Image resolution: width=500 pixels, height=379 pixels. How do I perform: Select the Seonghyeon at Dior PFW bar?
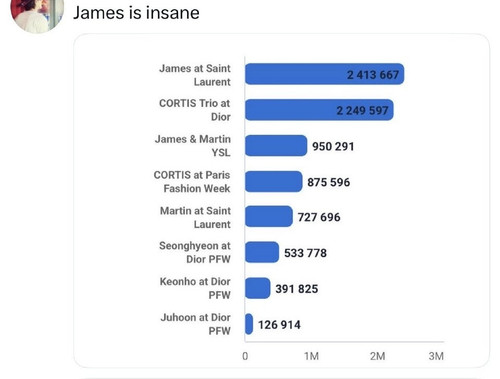pos(262,252)
